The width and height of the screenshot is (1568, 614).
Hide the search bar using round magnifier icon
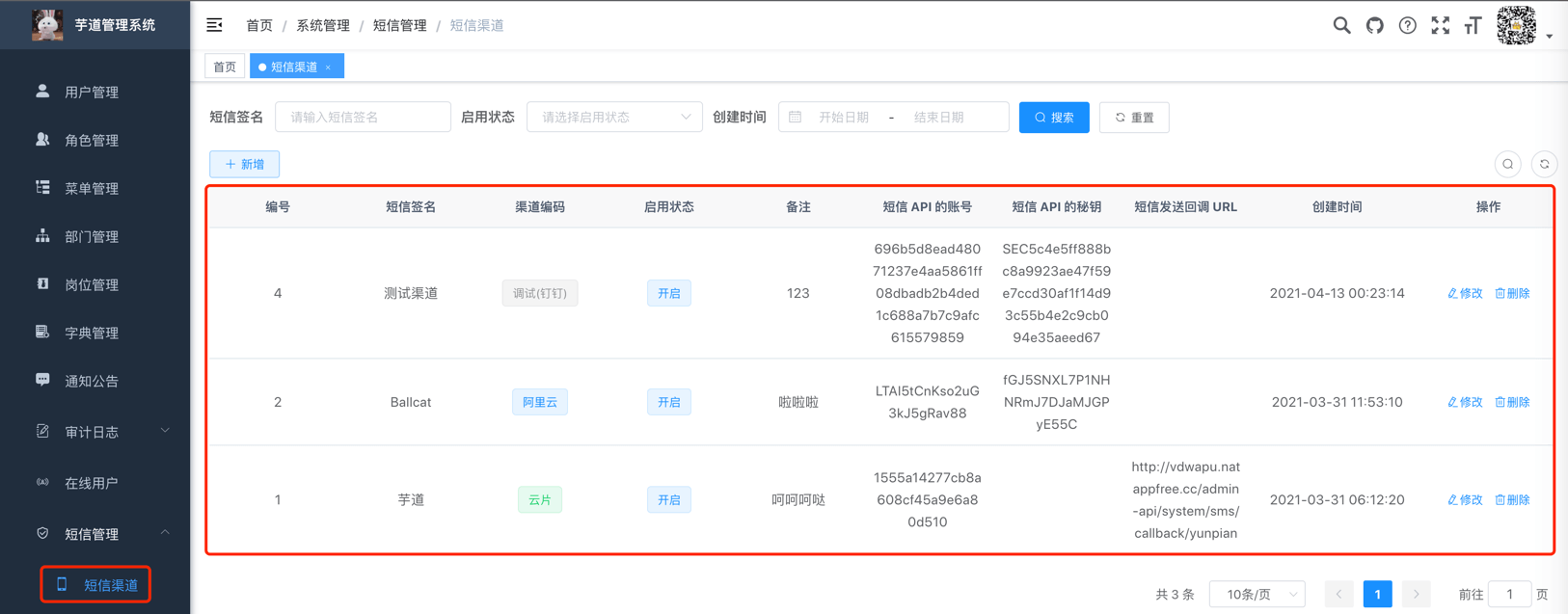tap(1507, 165)
